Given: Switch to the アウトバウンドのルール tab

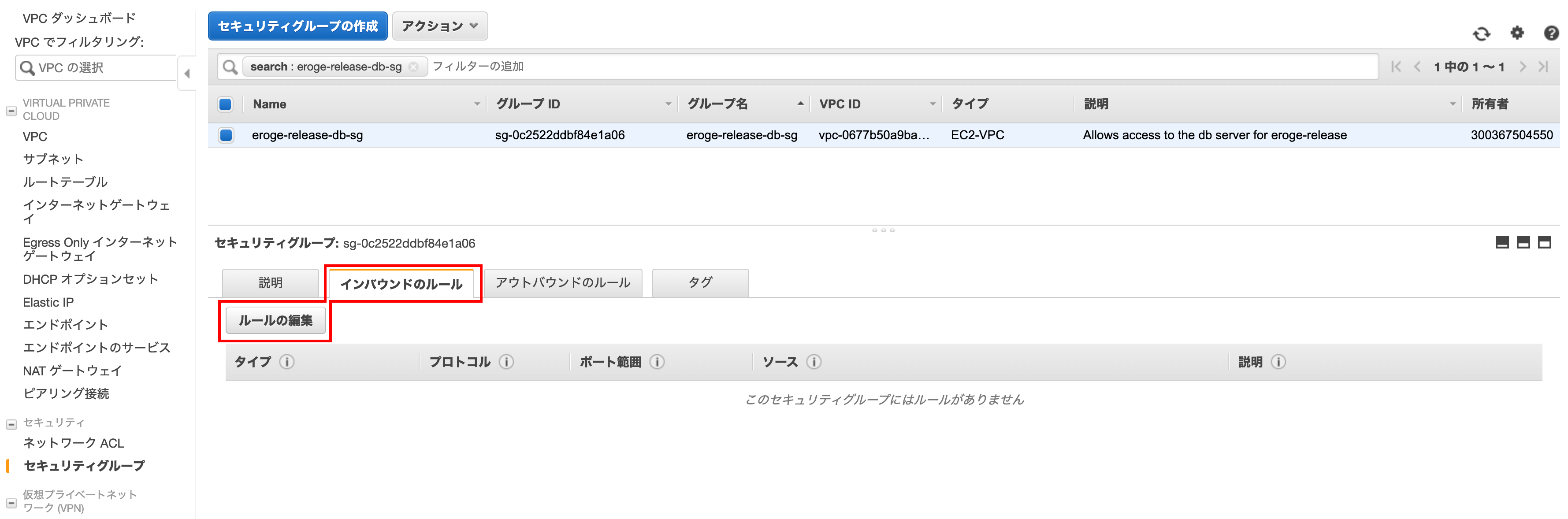Looking at the screenshot, I should pyautogui.click(x=562, y=283).
